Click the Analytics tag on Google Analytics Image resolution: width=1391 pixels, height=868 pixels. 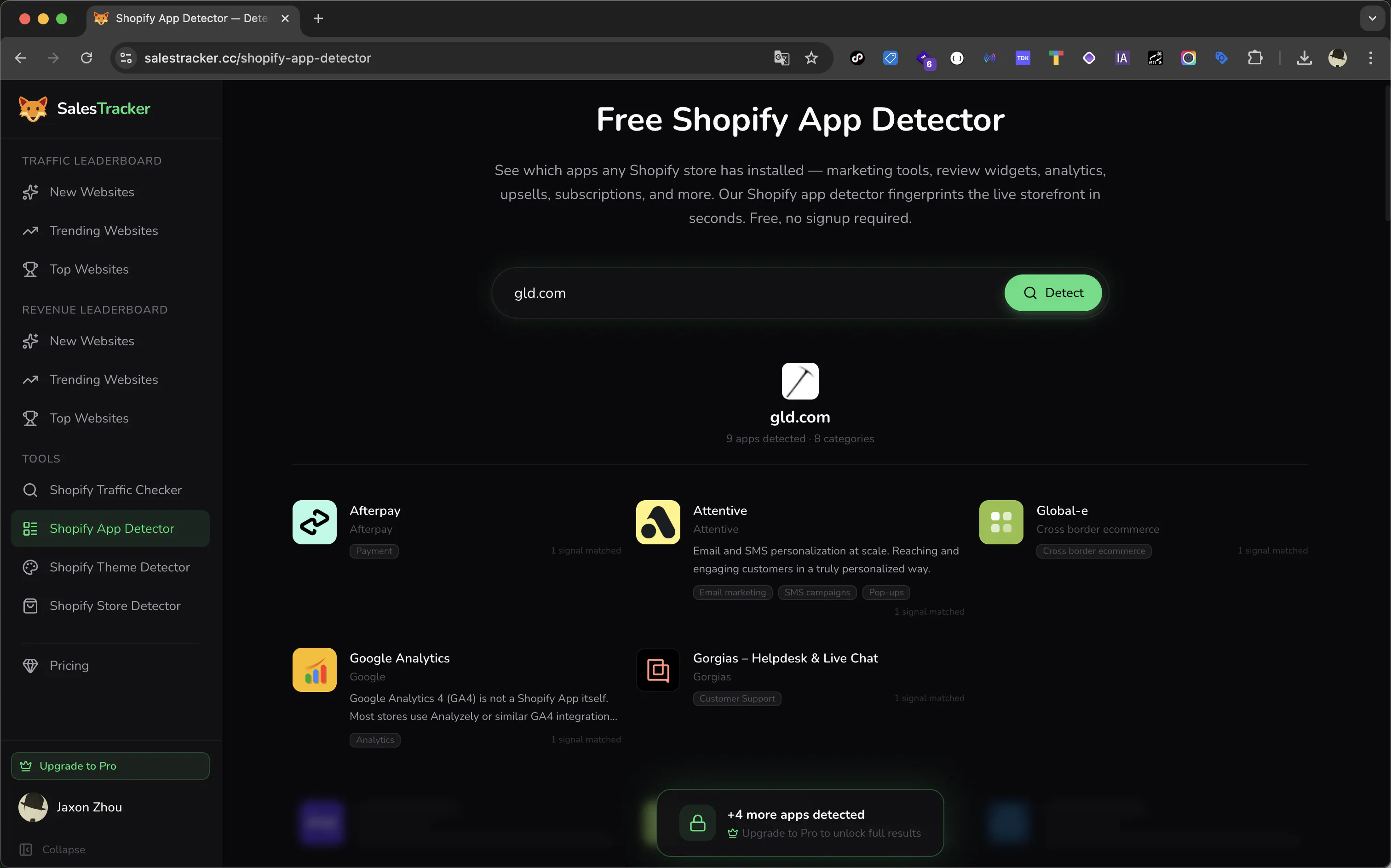pyautogui.click(x=375, y=740)
